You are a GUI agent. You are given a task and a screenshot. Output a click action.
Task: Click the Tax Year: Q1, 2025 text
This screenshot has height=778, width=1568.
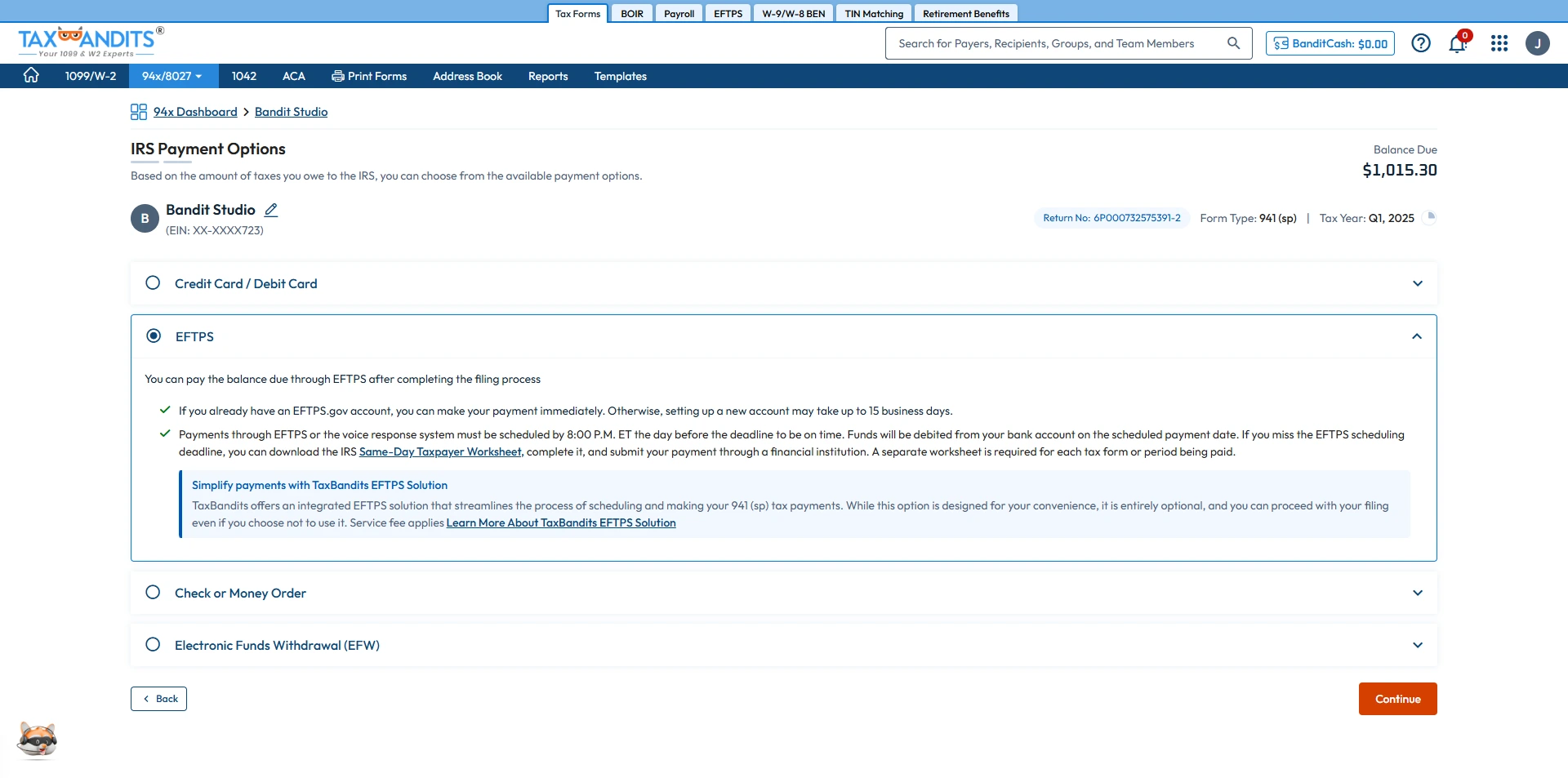(x=1367, y=218)
